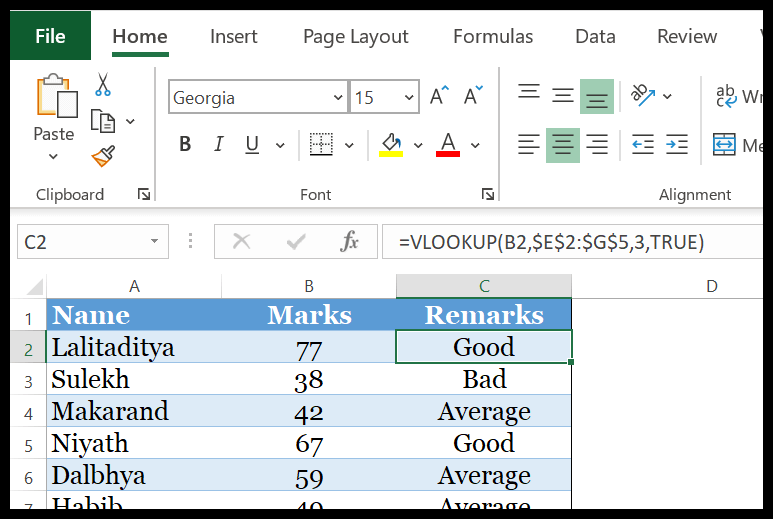Open Font settings dialog launcher
Screen dimensions: 773x519
[488, 195]
